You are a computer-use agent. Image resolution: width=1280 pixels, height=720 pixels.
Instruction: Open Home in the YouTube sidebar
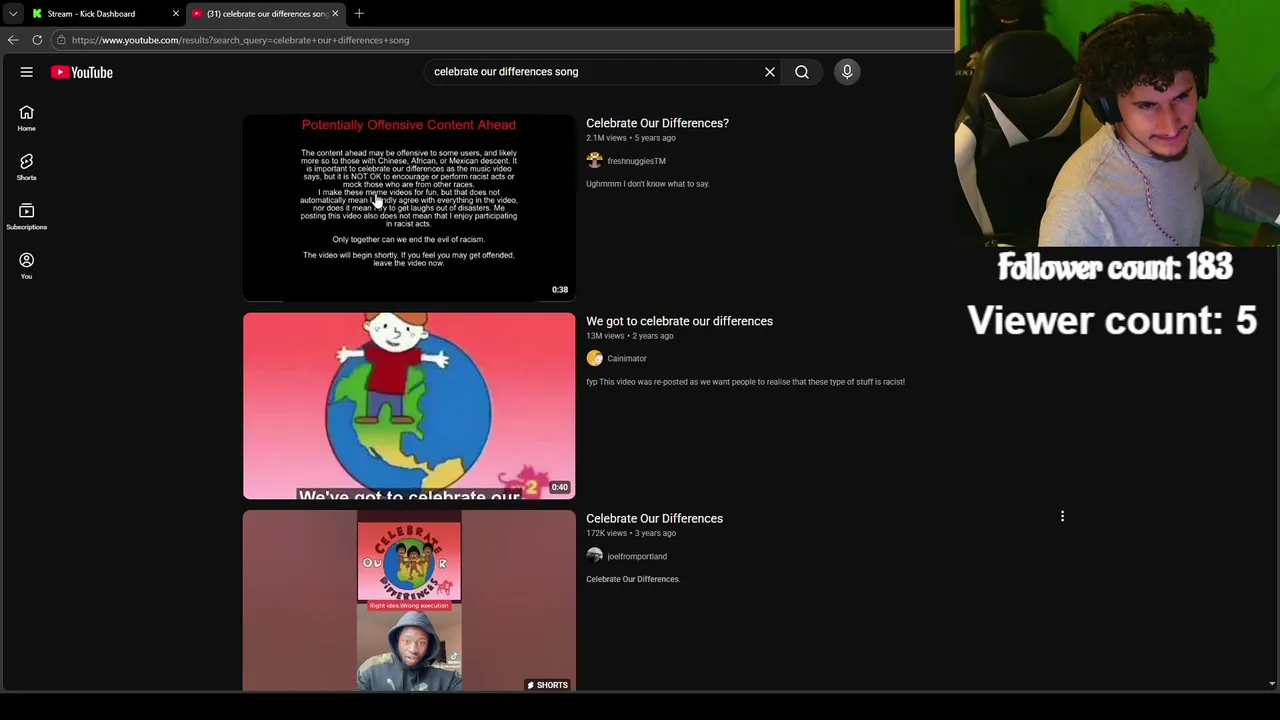(27, 118)
